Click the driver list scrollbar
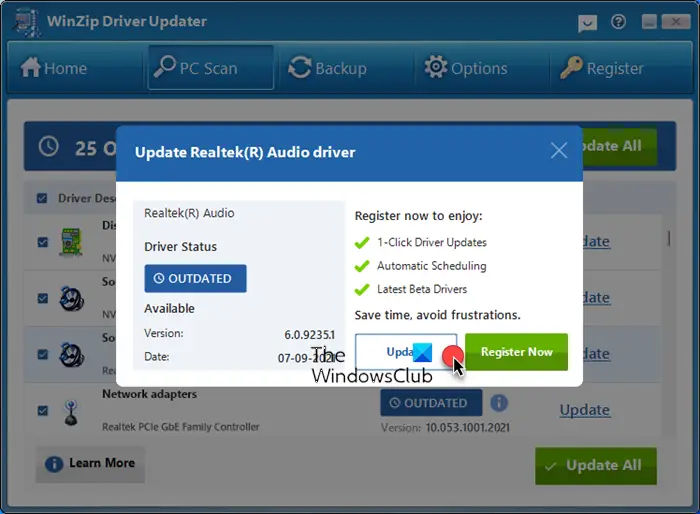Viewport: 700px width, 514px height. 669,238
